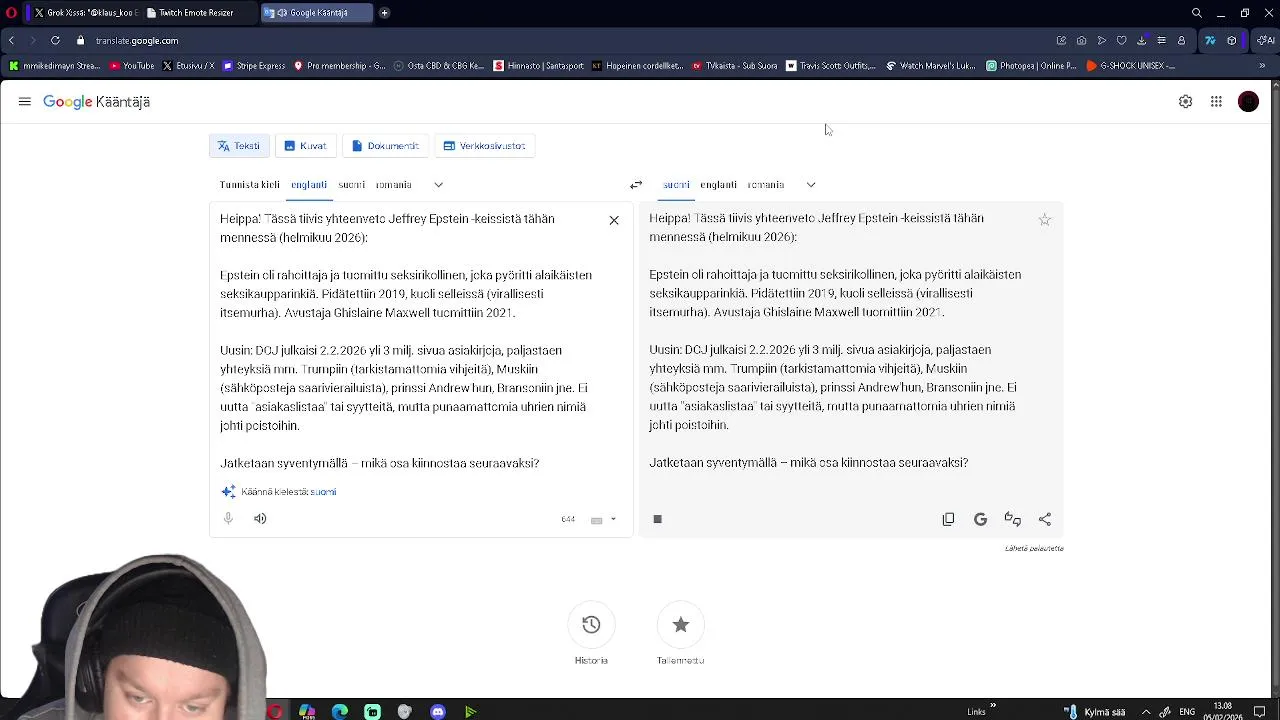Select romania as source language
Image resolution: width=1280 pixels, height=720 pixels.
pyautogui.click(x=394, y=185)
